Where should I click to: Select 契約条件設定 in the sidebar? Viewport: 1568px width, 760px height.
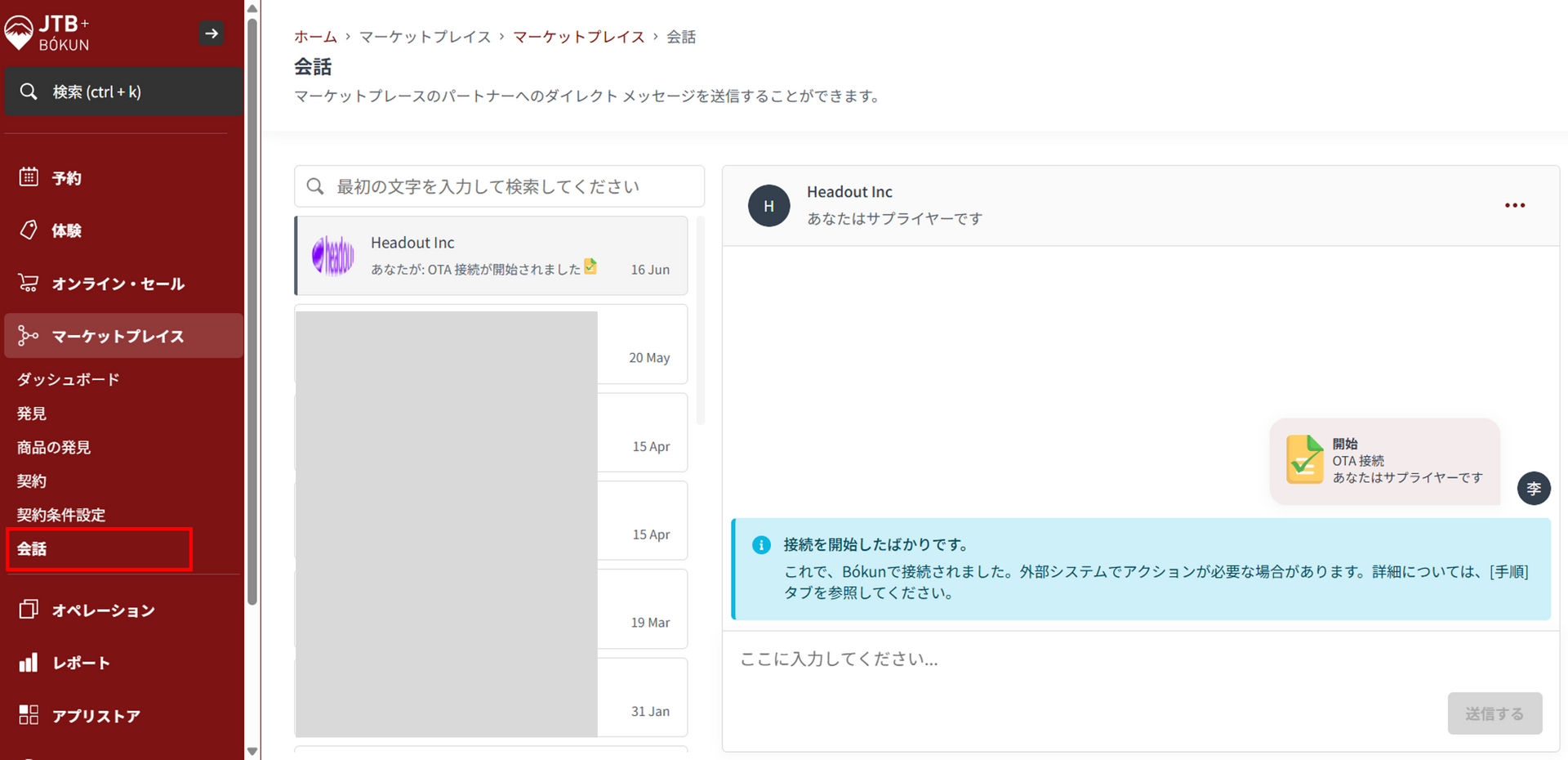pyautogui.click(x=61, y=515)
